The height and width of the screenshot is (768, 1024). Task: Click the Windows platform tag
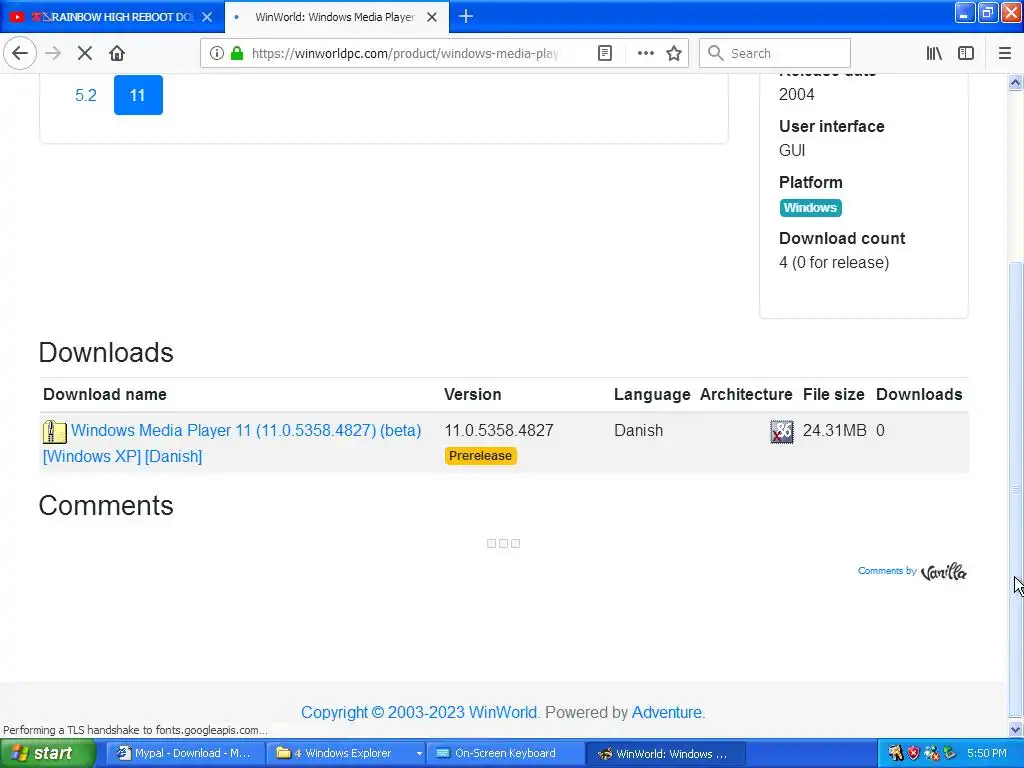[810, 208]
